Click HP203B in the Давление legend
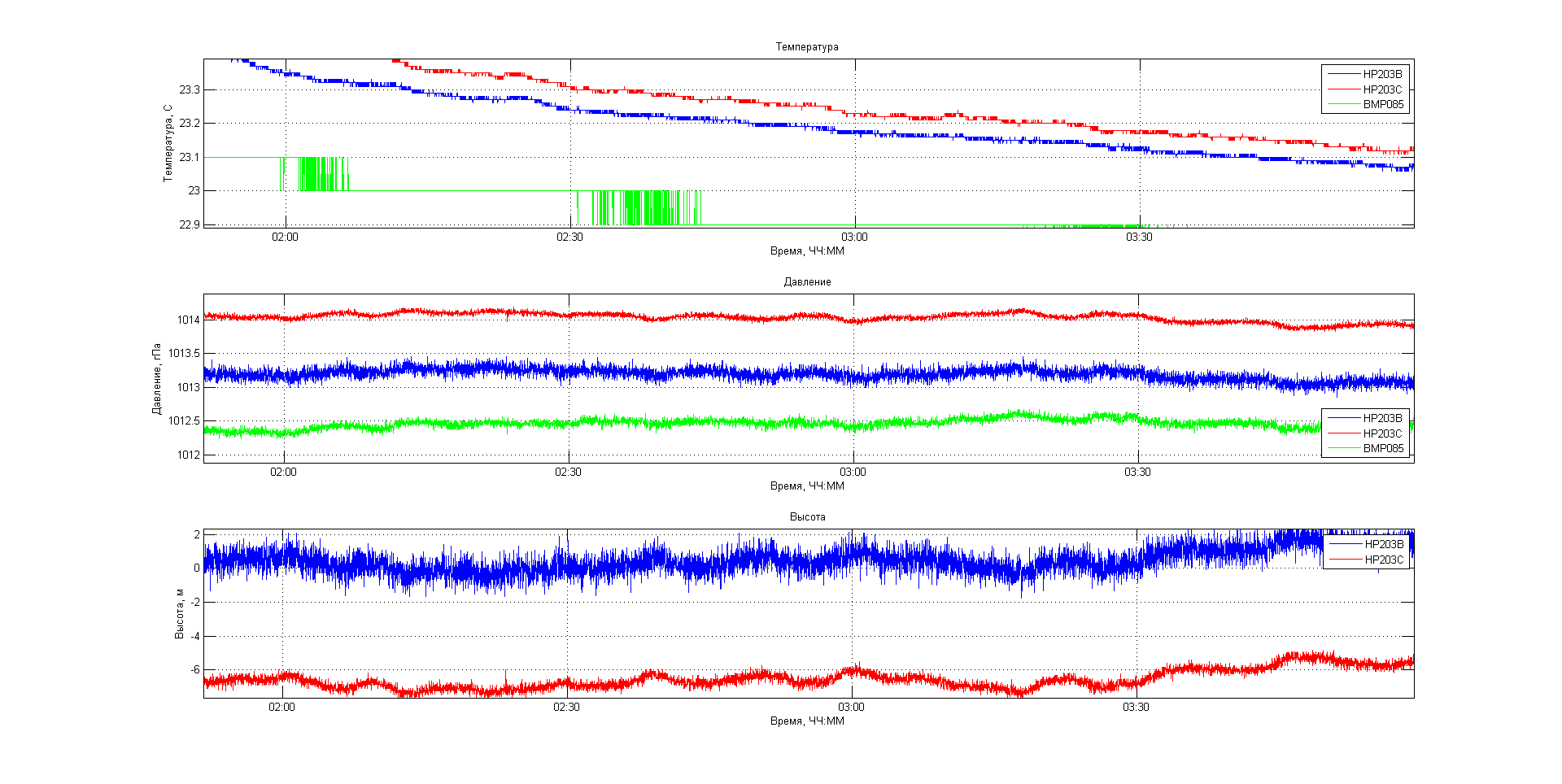 point(1383,419)
